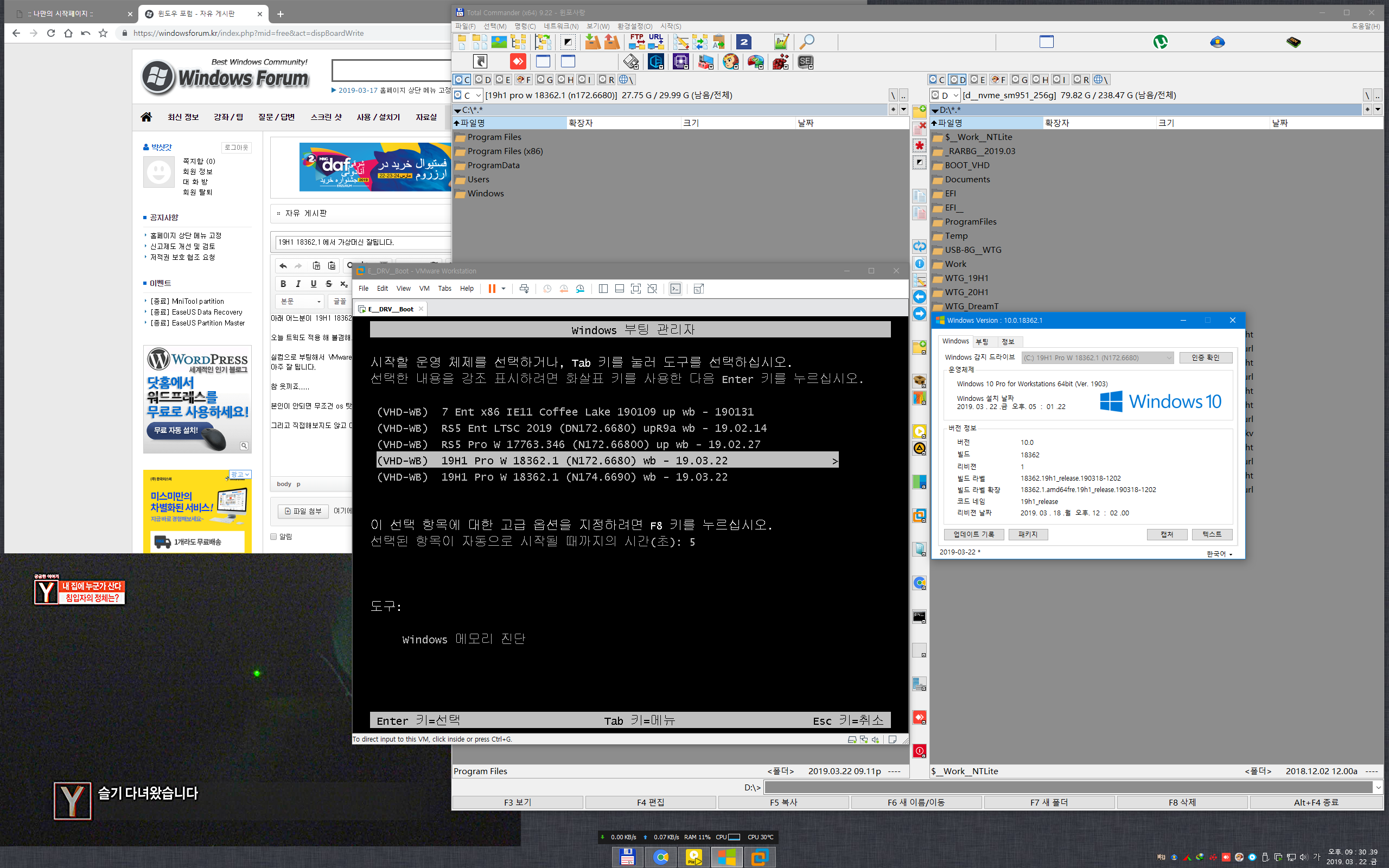Select drive H button in right panel
Image resolution: width=1389 pixels, height=868 pixels.
click(1040, 80)
